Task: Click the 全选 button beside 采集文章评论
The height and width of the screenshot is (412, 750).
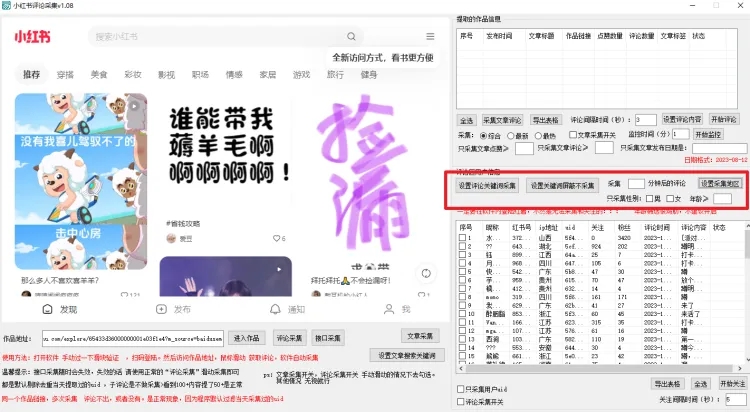Action: [x=466, y=120]
